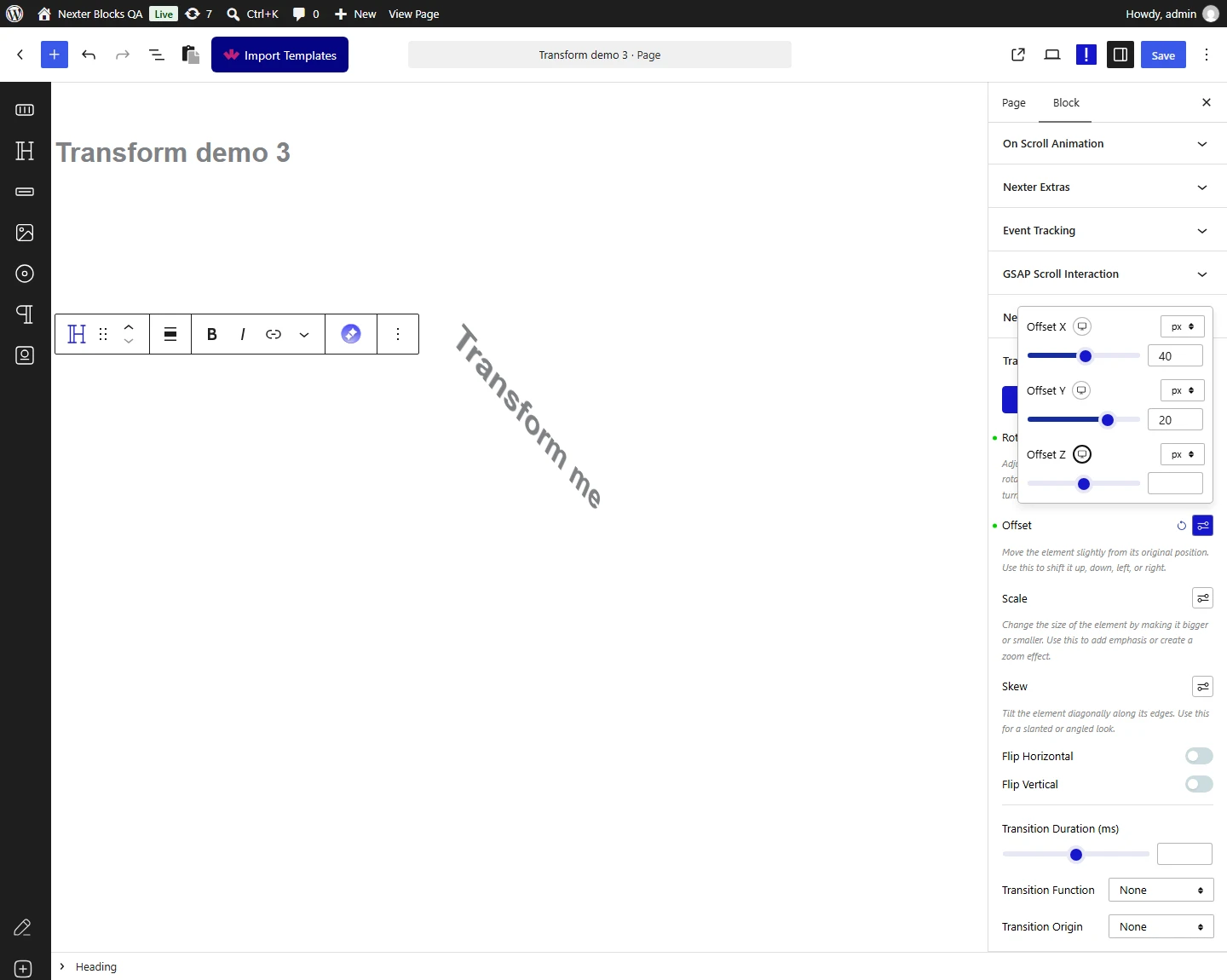Screen dimensions: 1227x980
Task: Open page preview in new tab
Action: coord(1018,55)
